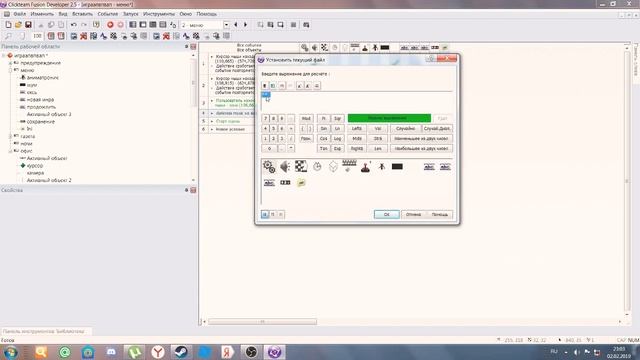The image size is (640, 360).
Task: Click the Left$ string function button
Action: coord(357,129)
